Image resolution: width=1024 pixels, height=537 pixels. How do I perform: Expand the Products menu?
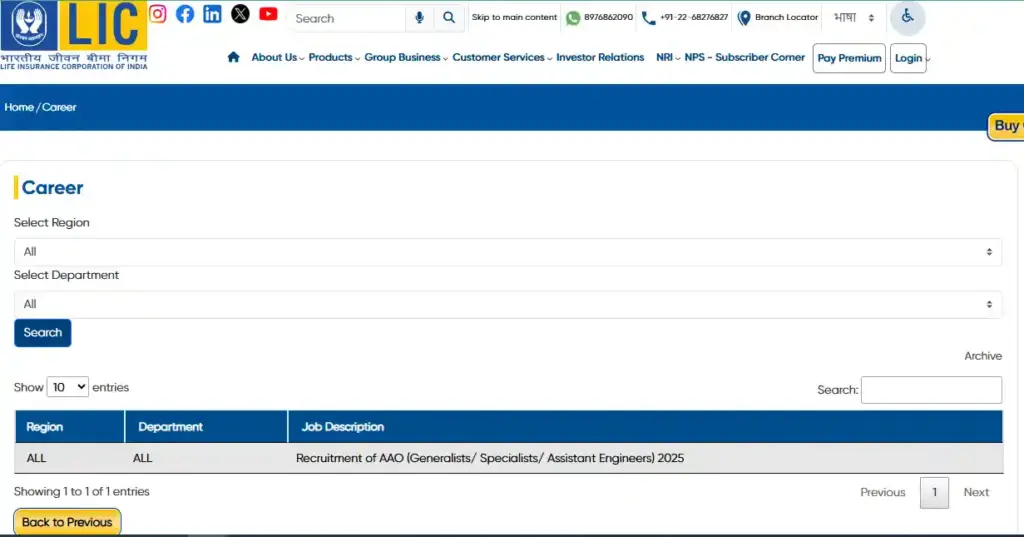334,57
